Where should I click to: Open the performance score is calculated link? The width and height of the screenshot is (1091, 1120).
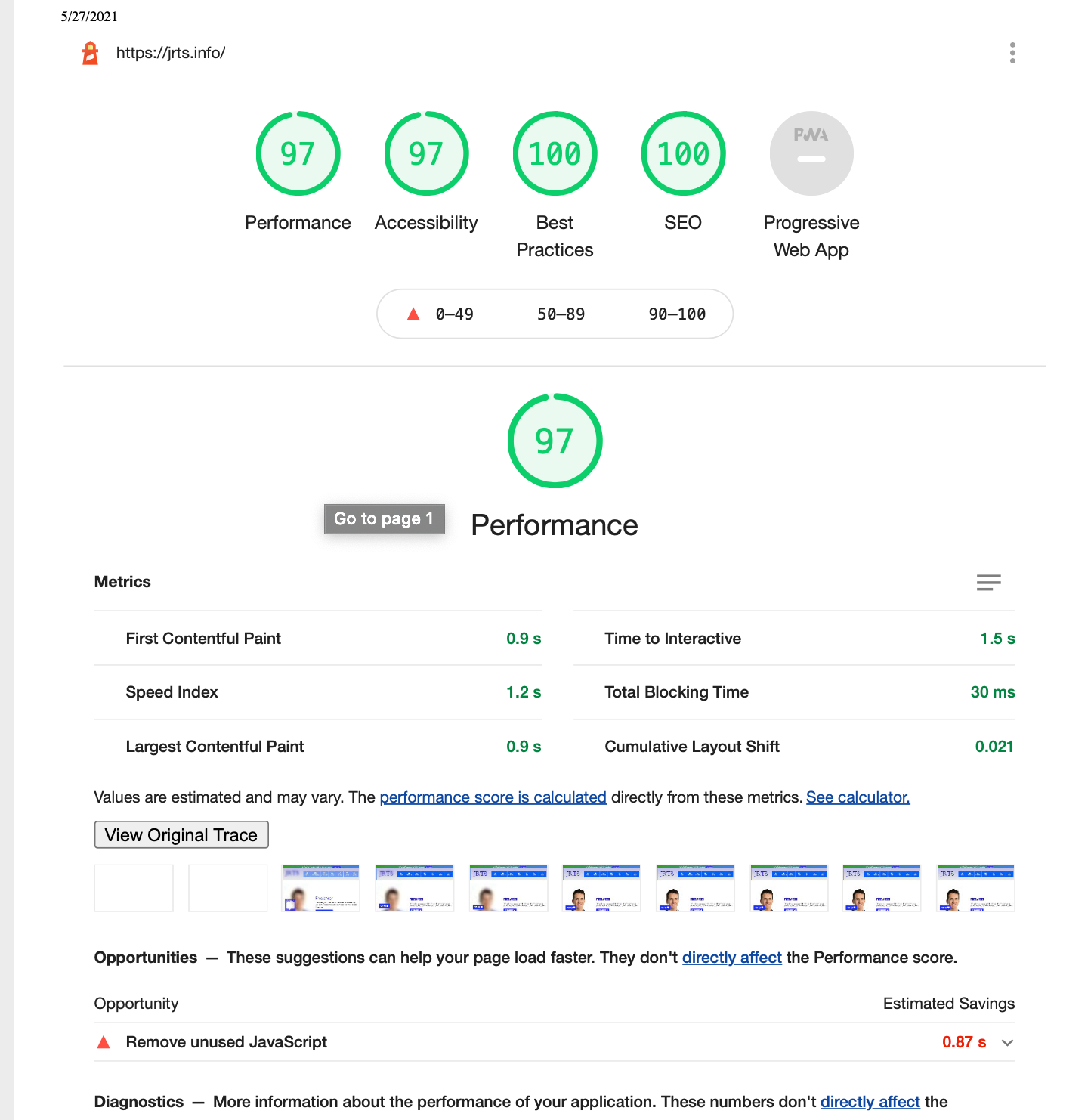pyautogui.click(x=493, y=797)
